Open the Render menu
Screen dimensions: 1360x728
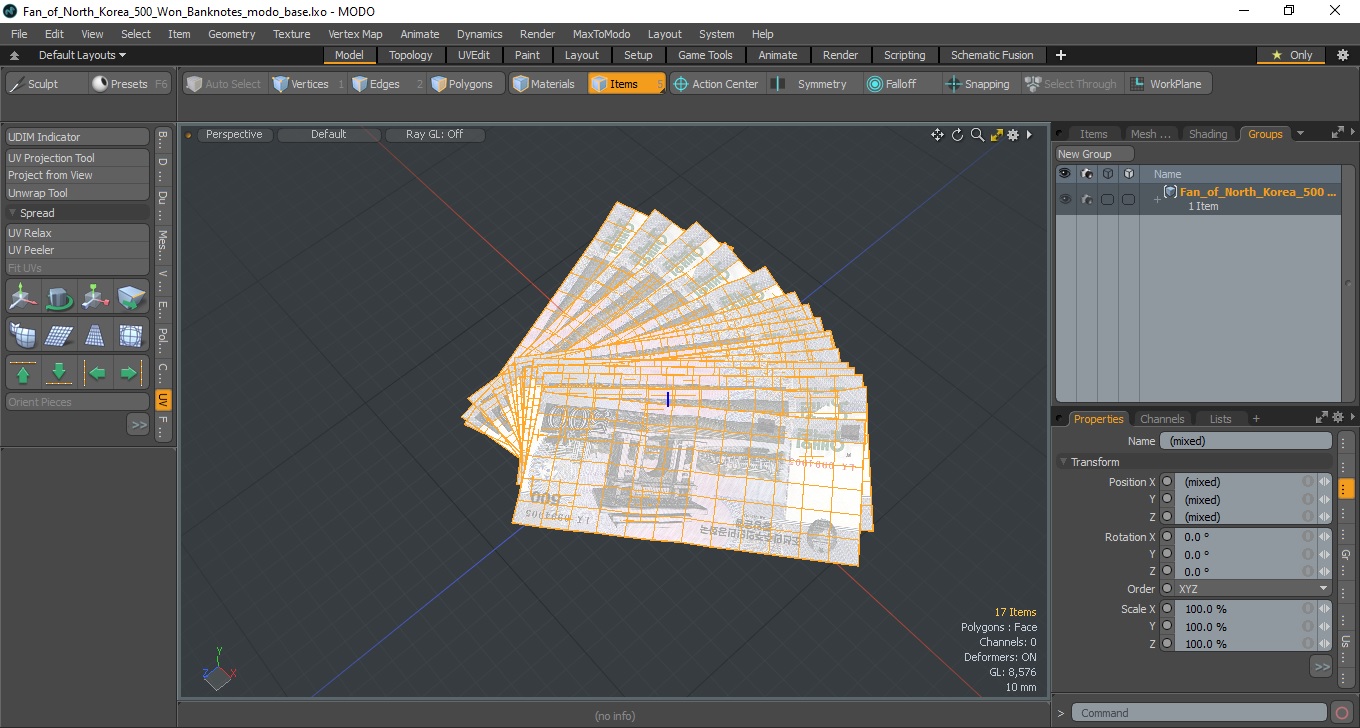(x=537, y=34)
